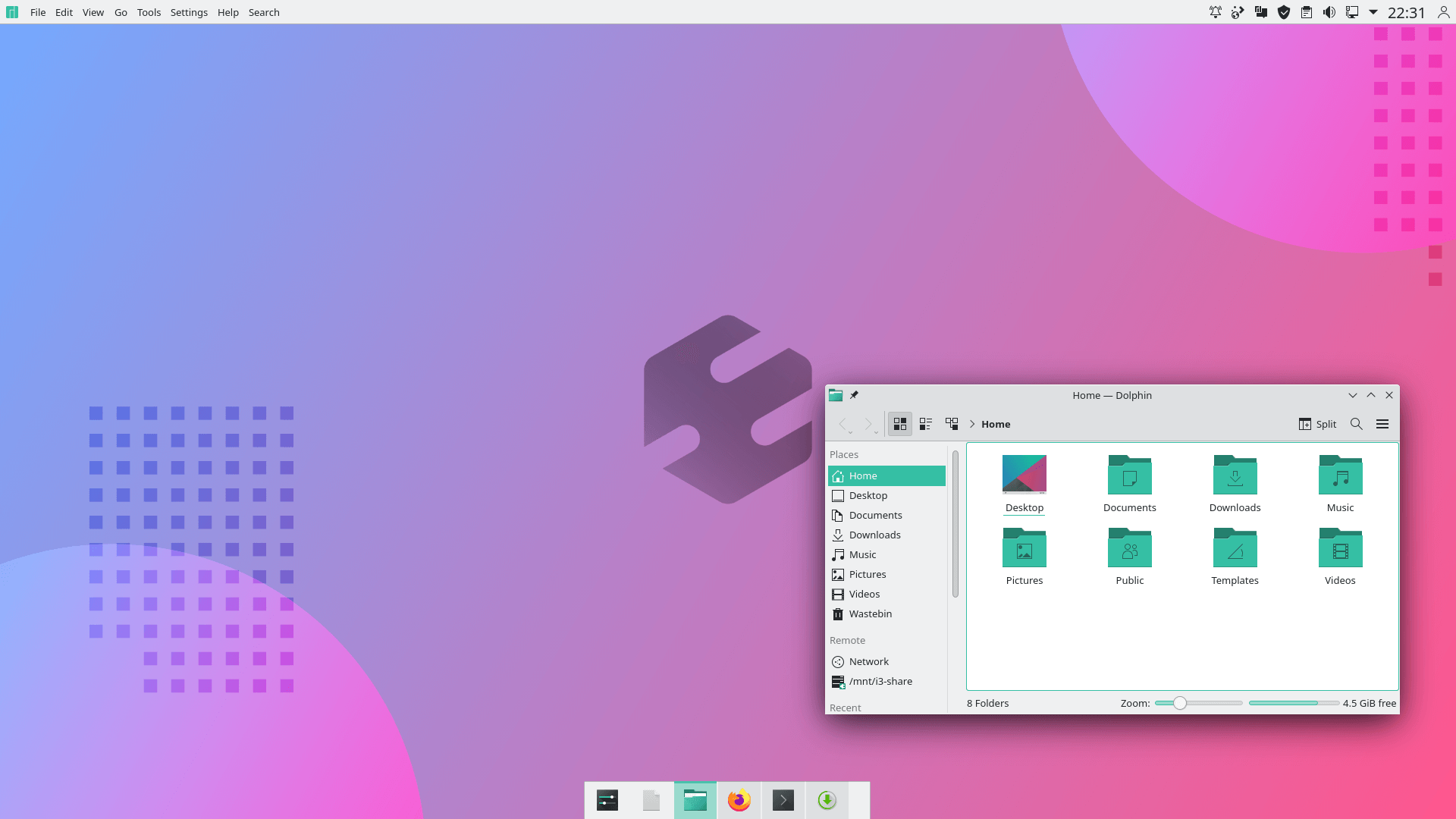
Task: Open KDE Connect tray icon
Action: (1238, 12)
